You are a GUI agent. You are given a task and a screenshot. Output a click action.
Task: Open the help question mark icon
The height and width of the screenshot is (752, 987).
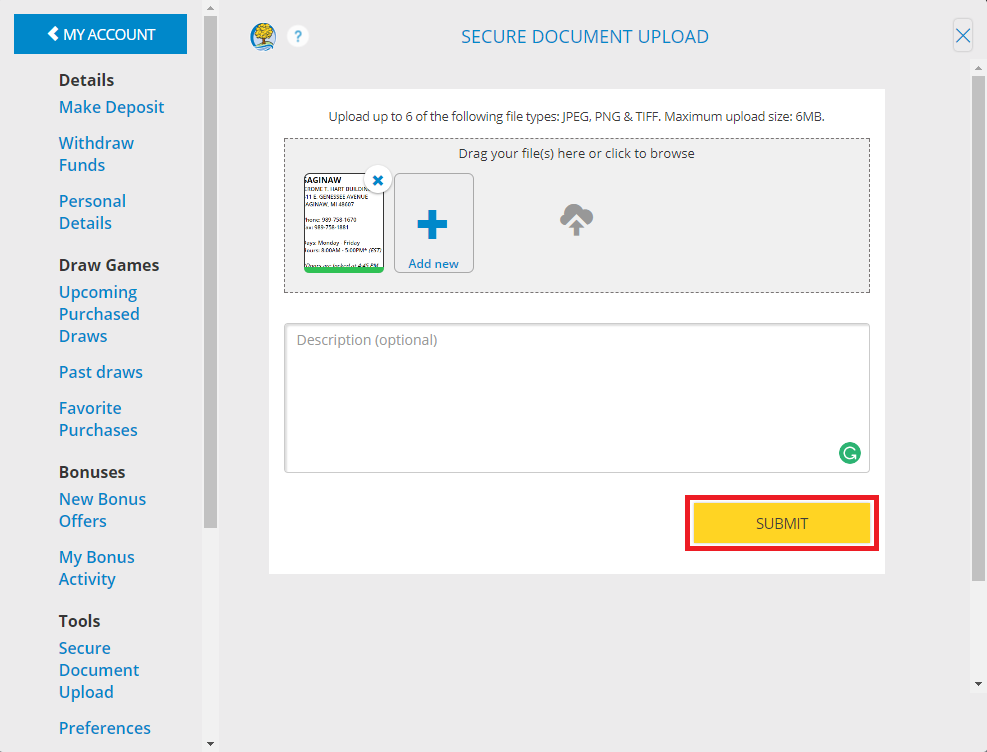297,36
